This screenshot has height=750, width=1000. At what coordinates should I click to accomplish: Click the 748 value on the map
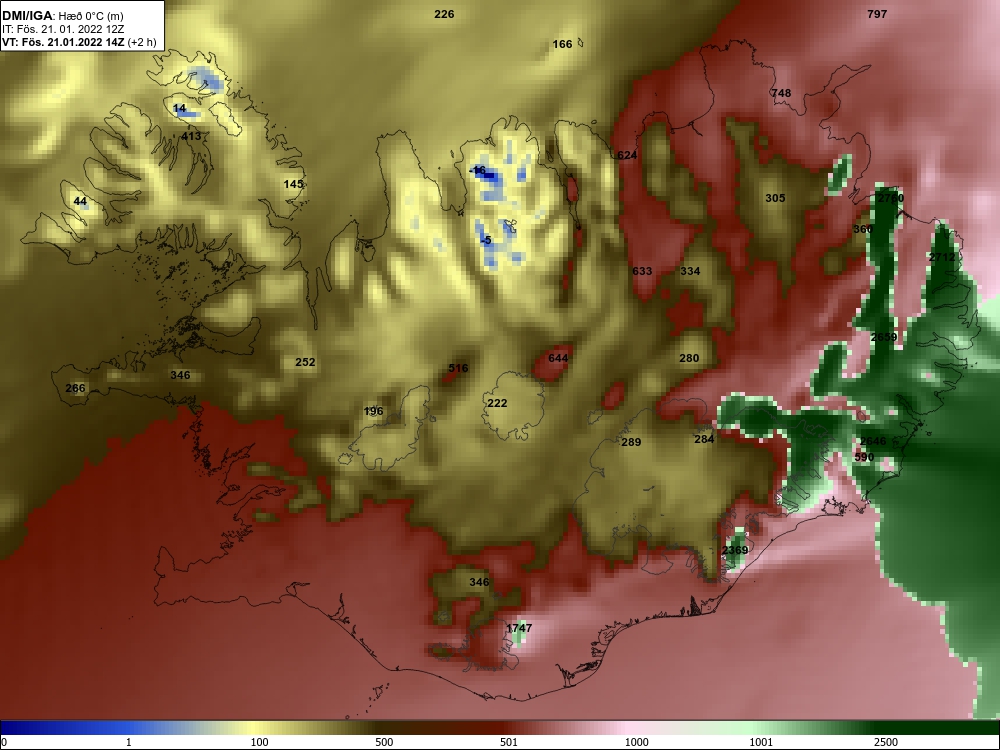pyautogui.click(x=781, y=93)
